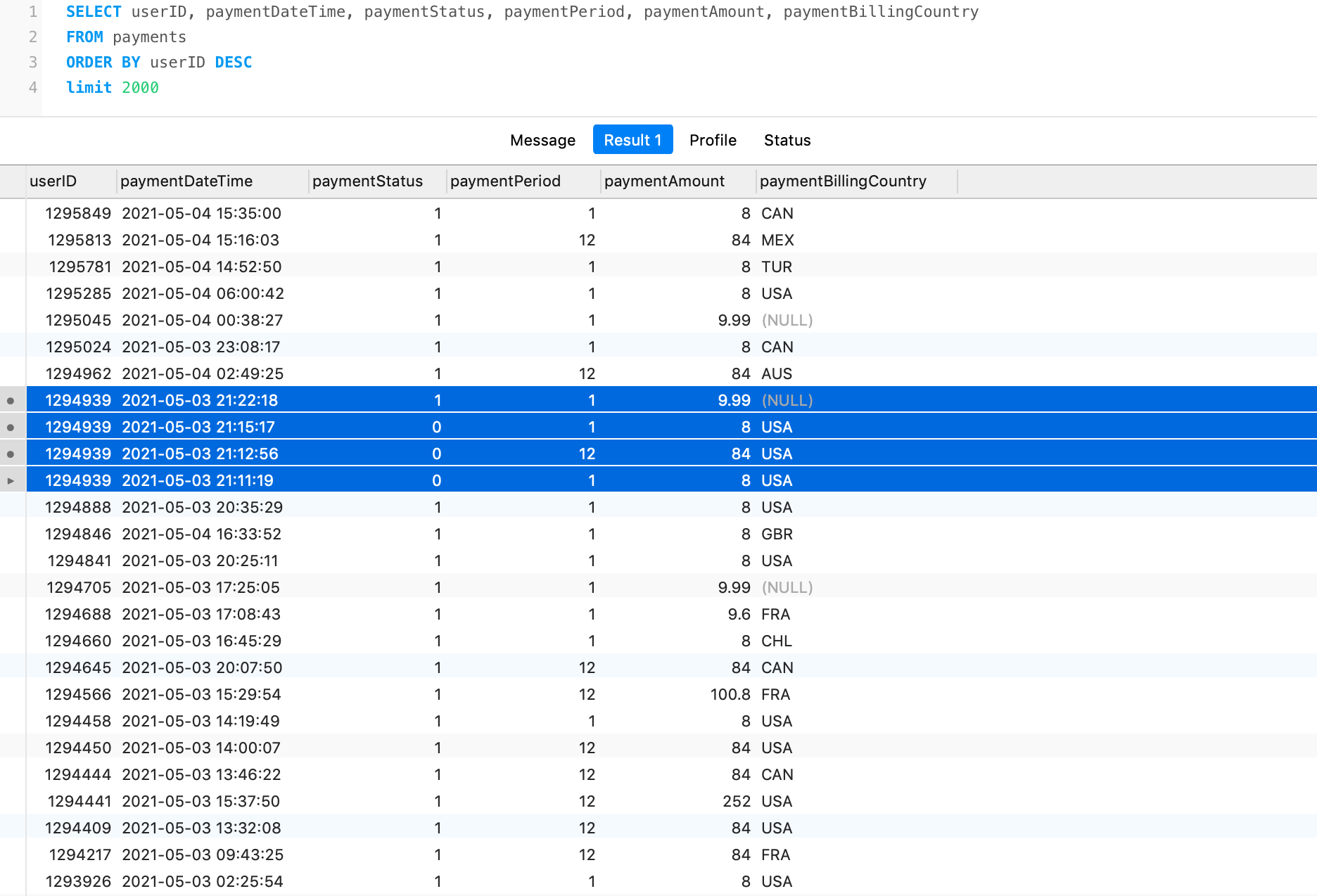
Task: Select userID cell 1295045
Action: [x=78, y=320]
